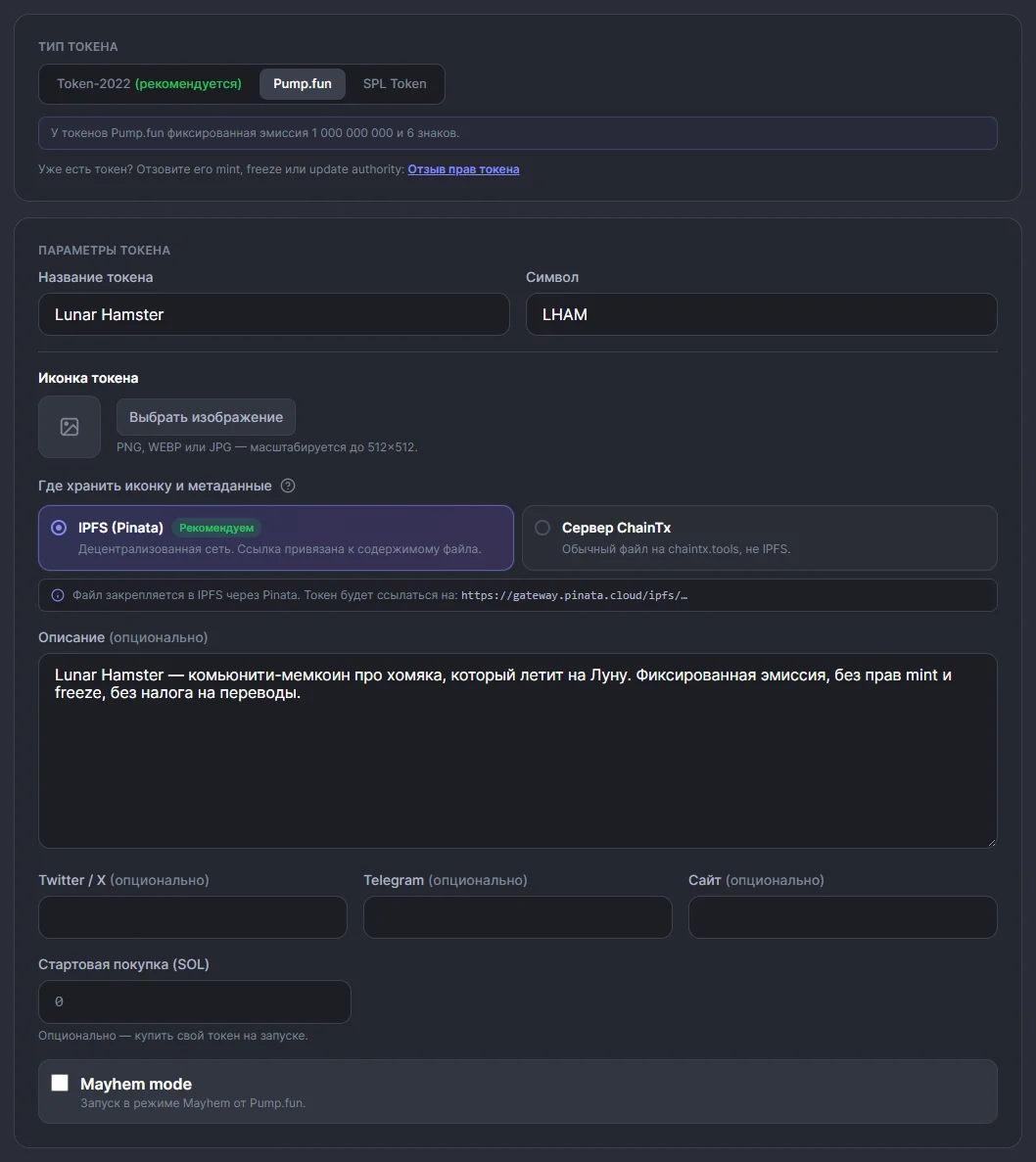Click the Опционально — купить свой токен hint
Viewport: 1036px width, 1162px height.
click(x=172, y=1036)
